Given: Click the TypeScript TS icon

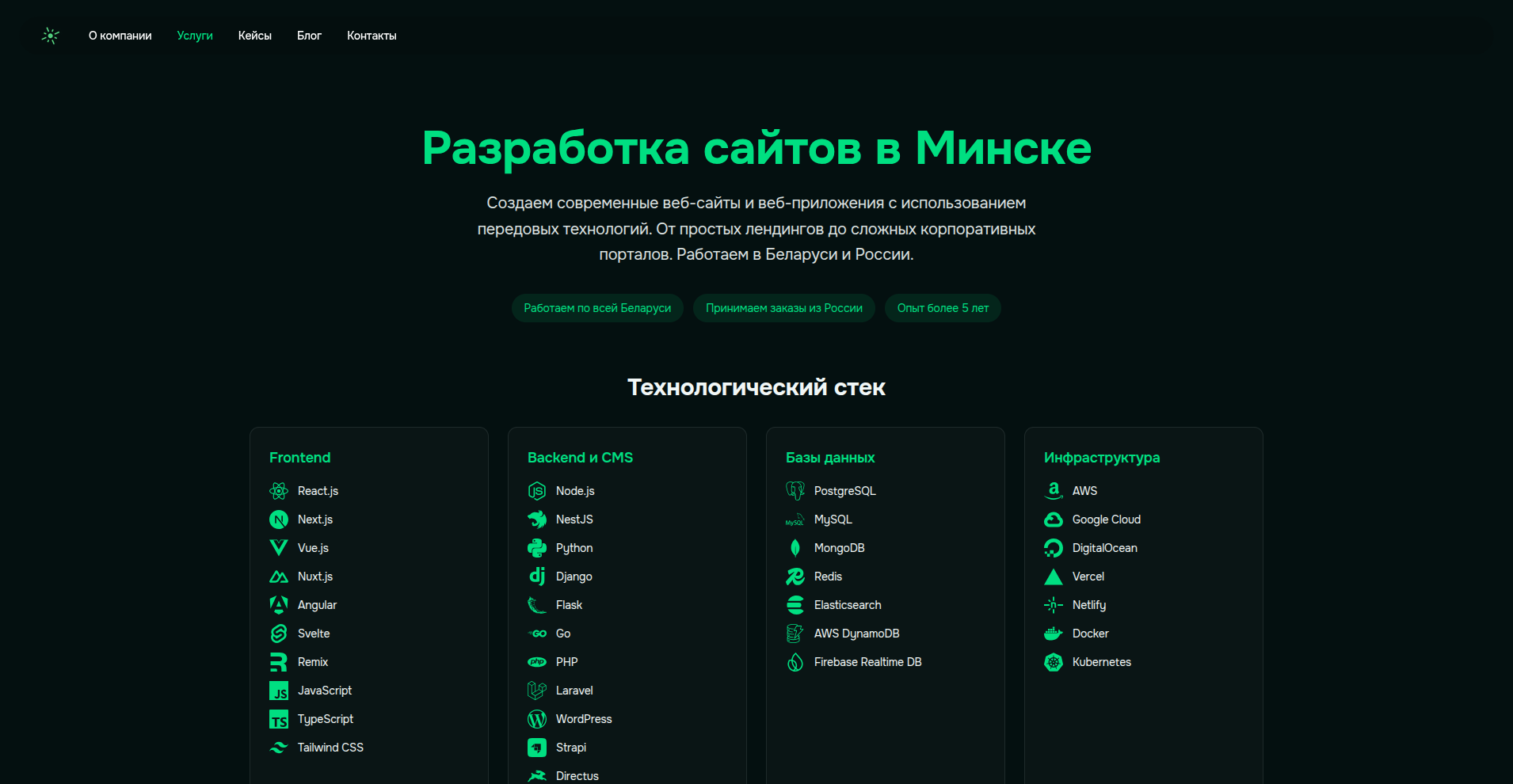Looking at the screenshot, I should (x=279, y=719).
